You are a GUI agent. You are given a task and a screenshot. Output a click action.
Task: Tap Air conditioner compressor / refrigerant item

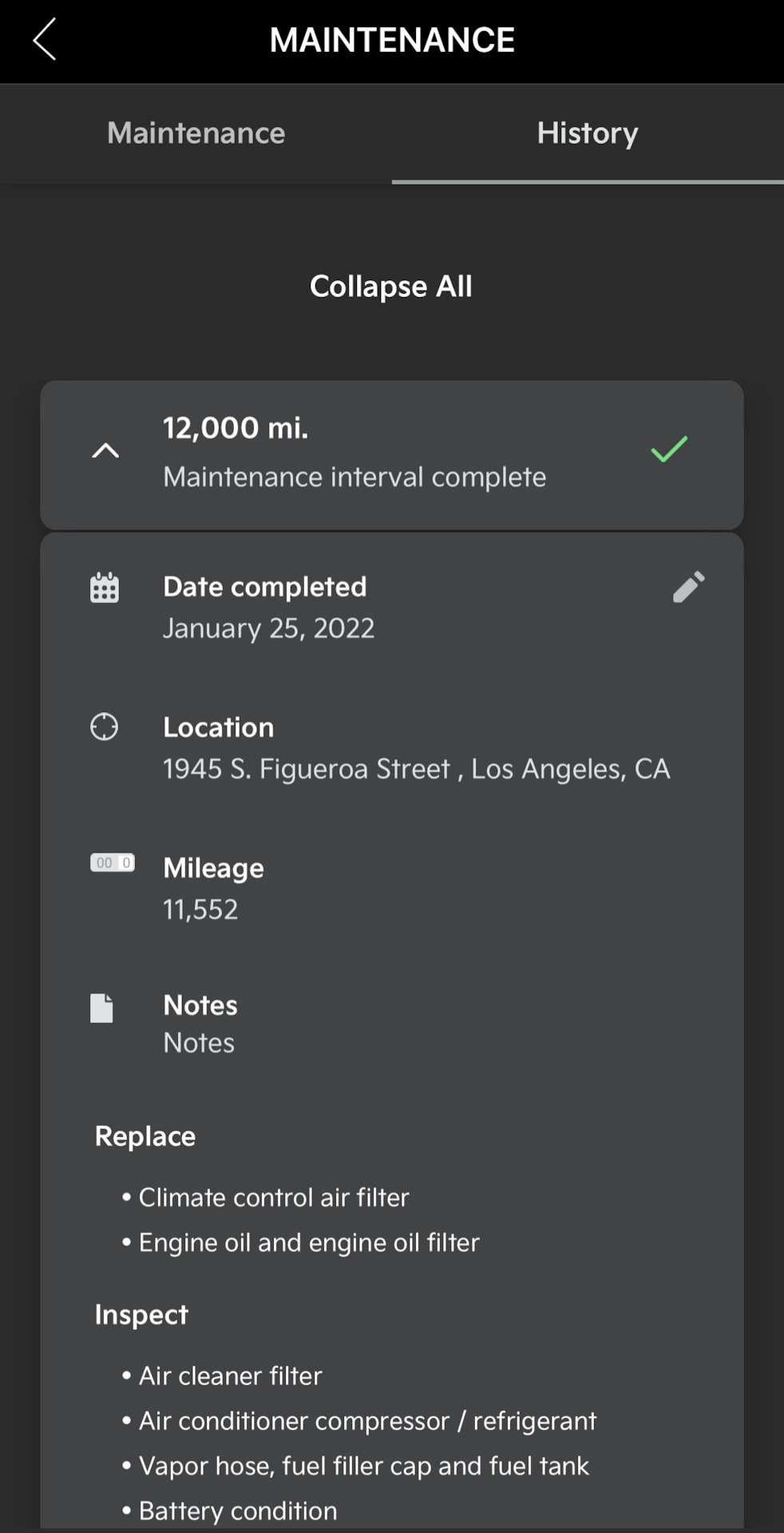[367, 1420]
